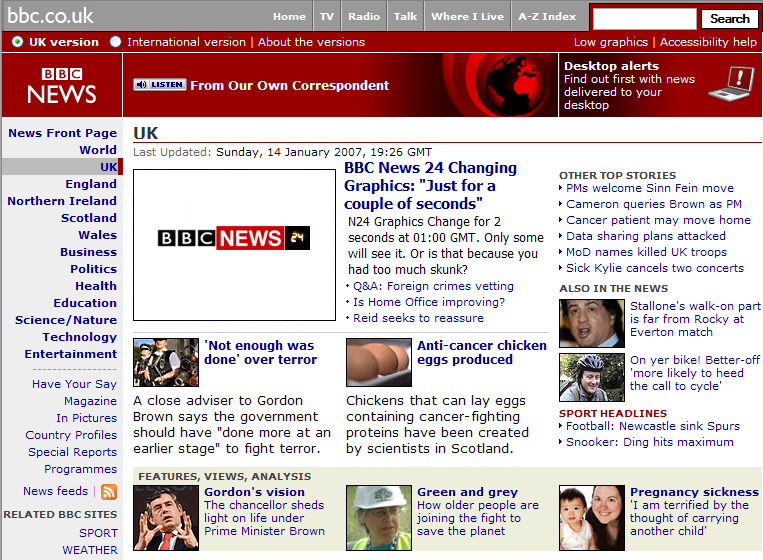The image size is (763, 560).
Task: Open the A-Z Index tab
Action: point(547,16)
